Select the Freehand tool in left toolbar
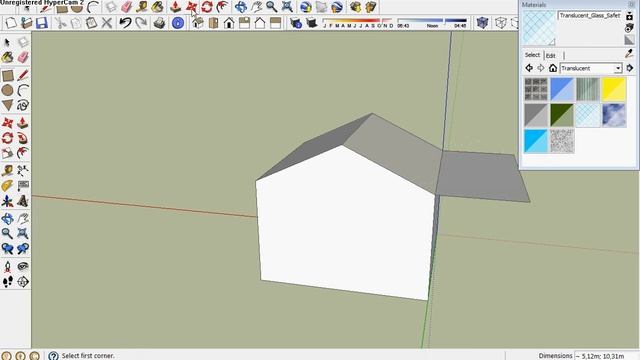The height and width of the screenshot is (360, 640). (23, 105)
